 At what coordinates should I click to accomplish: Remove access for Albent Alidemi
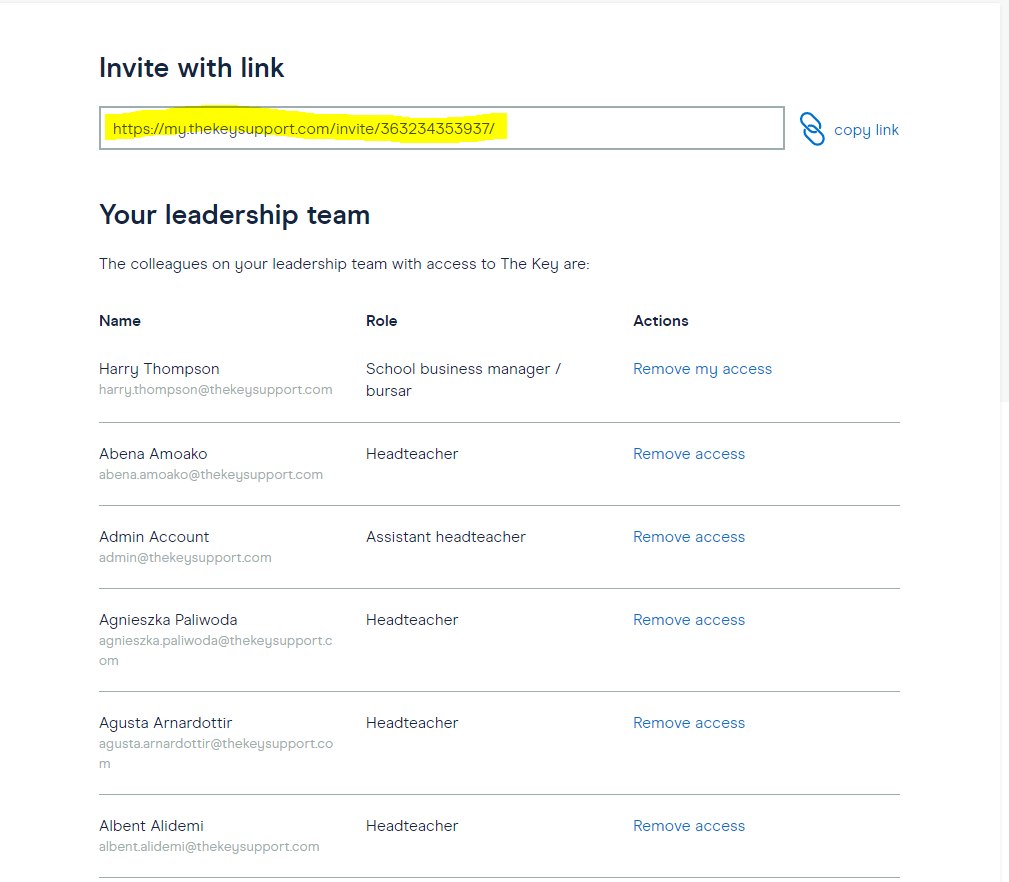click(689, 826)
